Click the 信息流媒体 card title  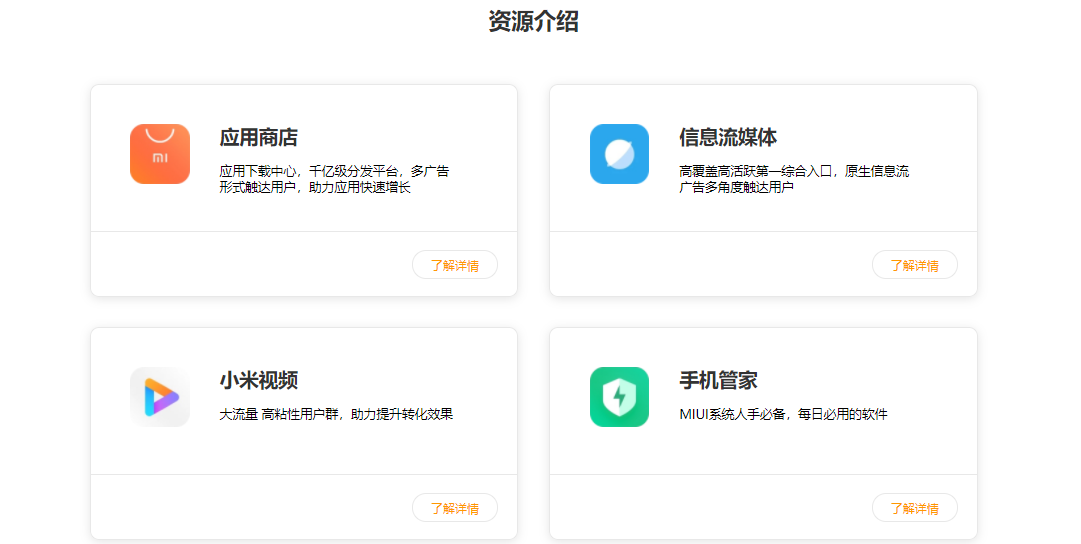point(728,137)
